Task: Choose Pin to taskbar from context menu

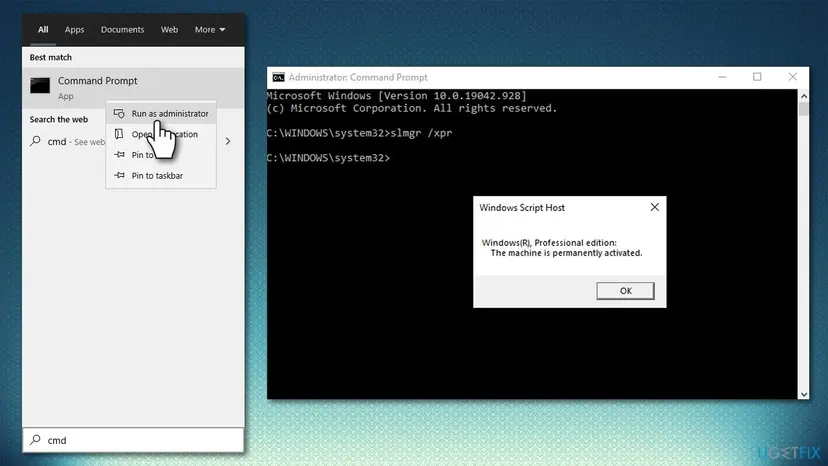Action: coord(161,175)
